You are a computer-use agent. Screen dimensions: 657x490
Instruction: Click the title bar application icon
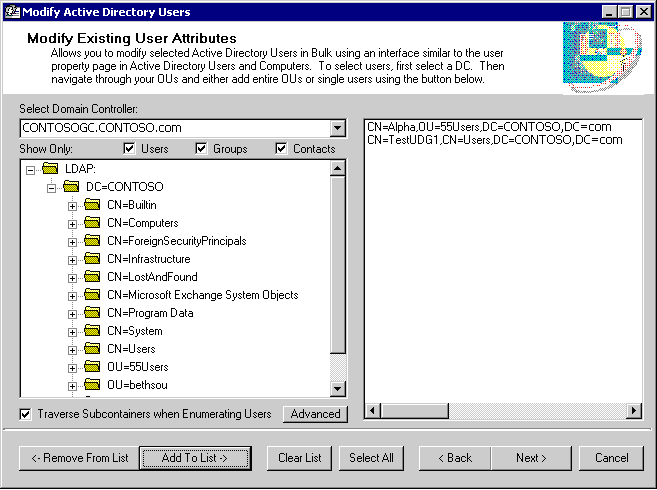(11, 12)
